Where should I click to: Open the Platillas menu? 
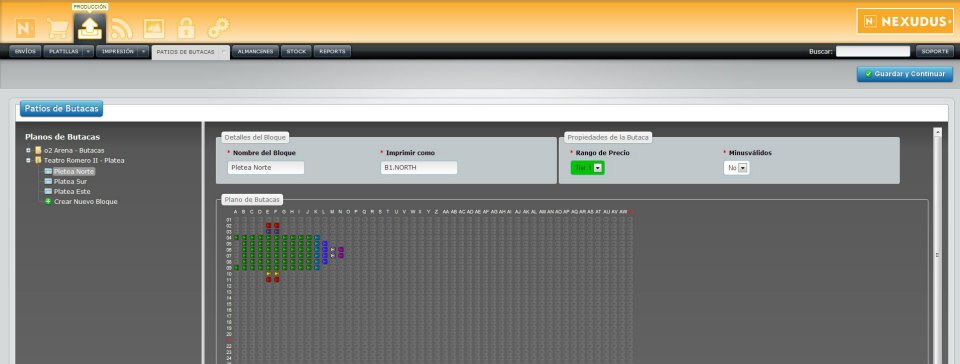[x=64, y=51]
